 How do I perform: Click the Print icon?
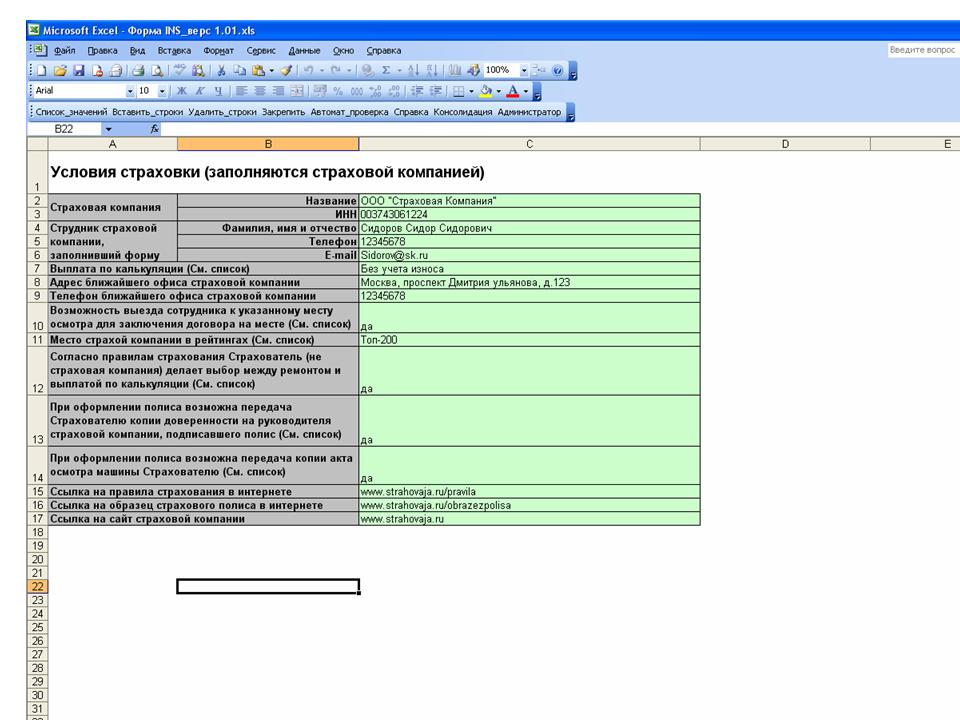[138, 70]
